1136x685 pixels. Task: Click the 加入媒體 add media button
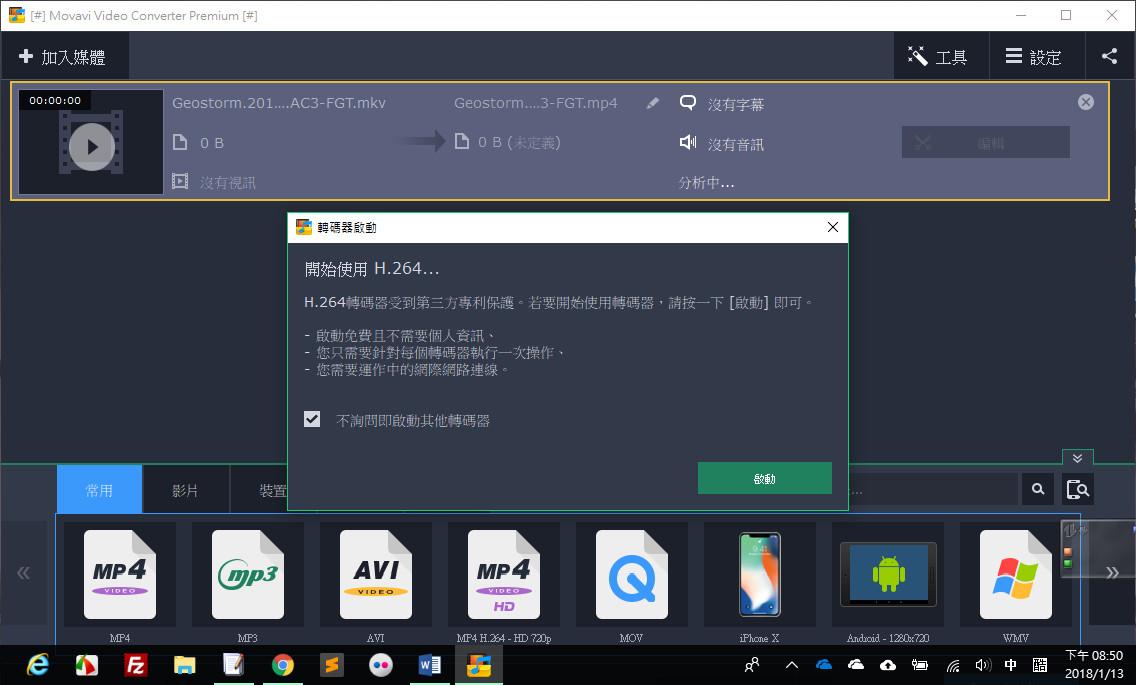click(x=64, y=57)
